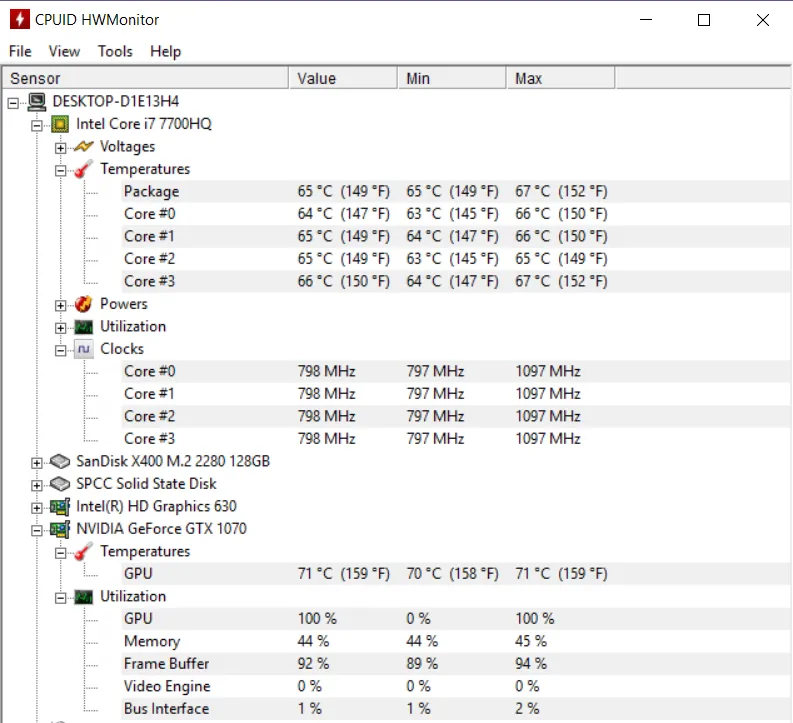Select the Package temperature row
Image resolution: width=793 pixels, height=723 pixels.
tap(456, 192)
